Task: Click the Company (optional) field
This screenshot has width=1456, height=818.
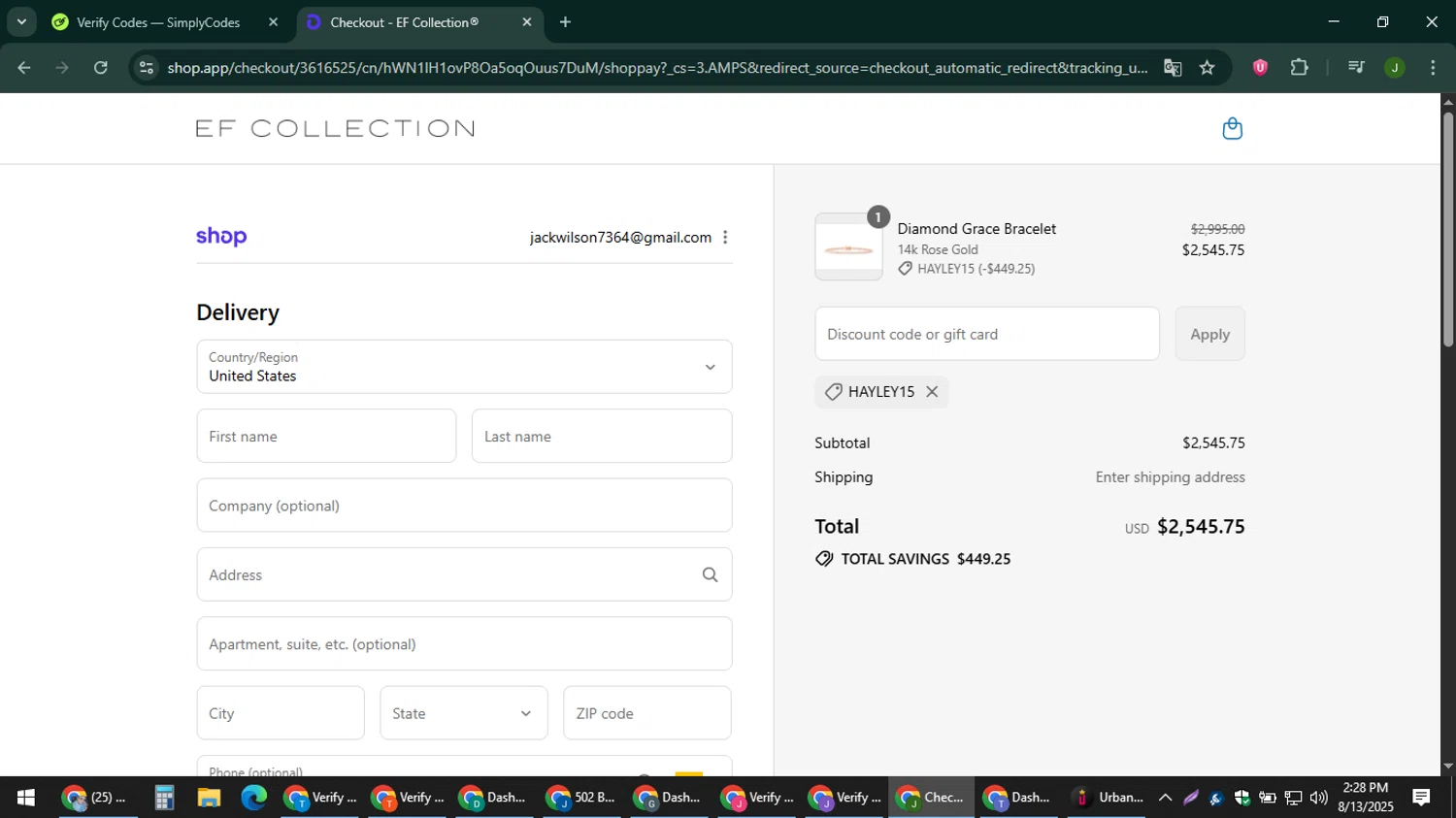Action: [x=464, y=506]
